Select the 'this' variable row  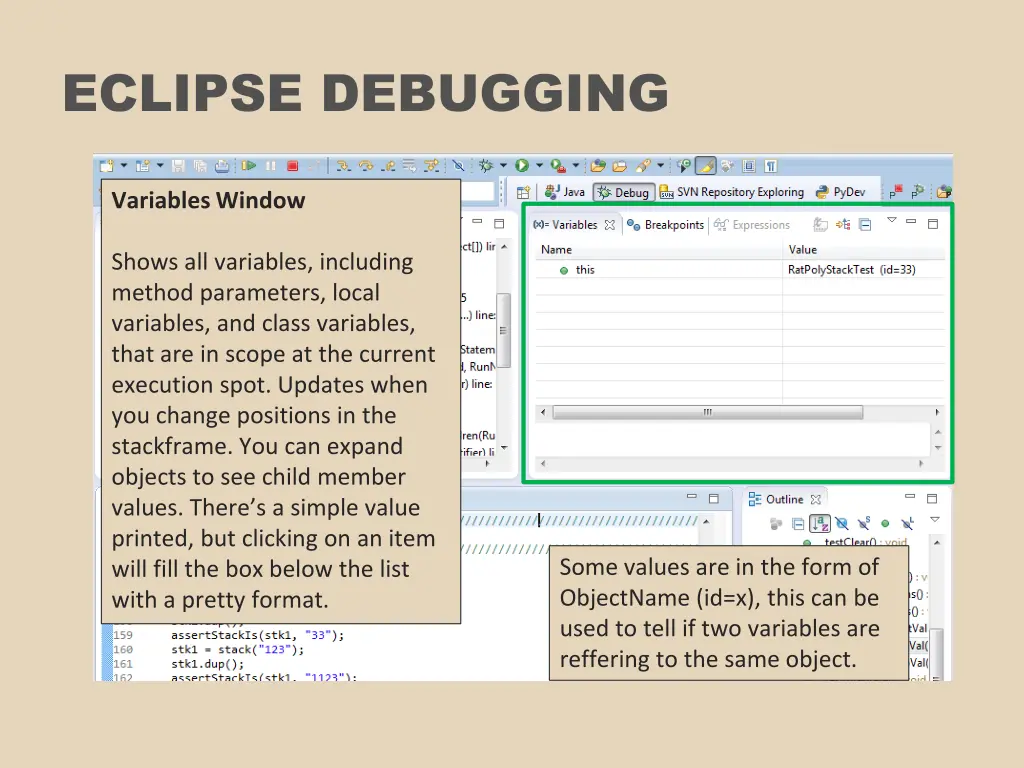[586, 270]
